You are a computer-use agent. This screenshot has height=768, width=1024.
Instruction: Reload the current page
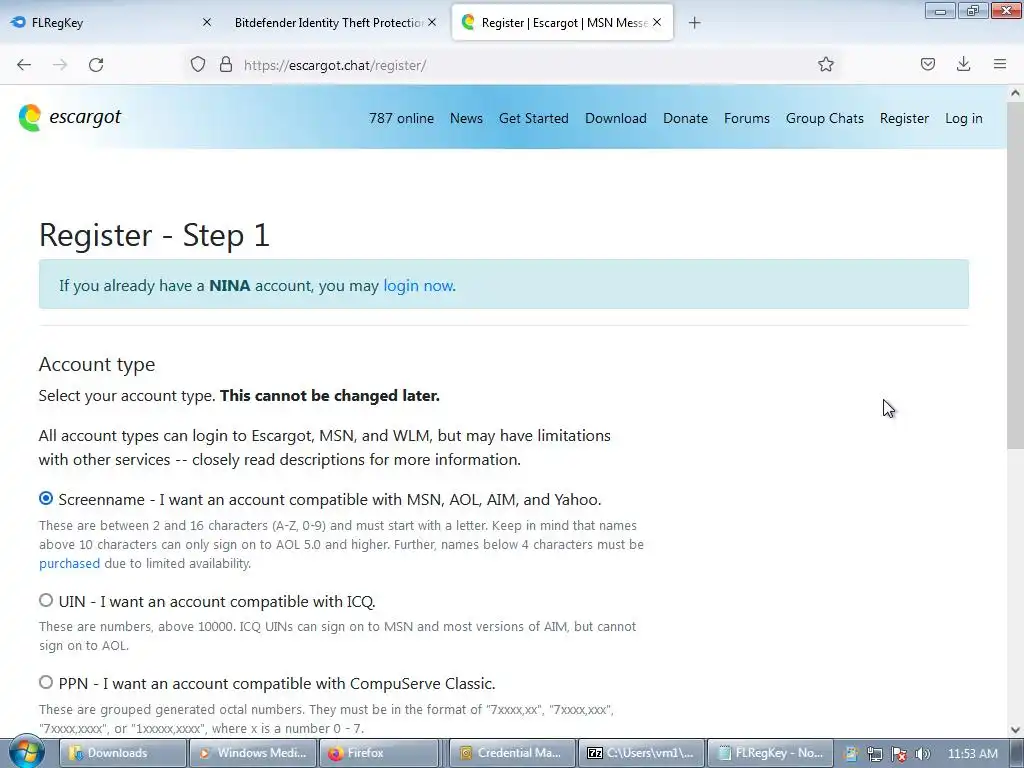pos(96,65)
